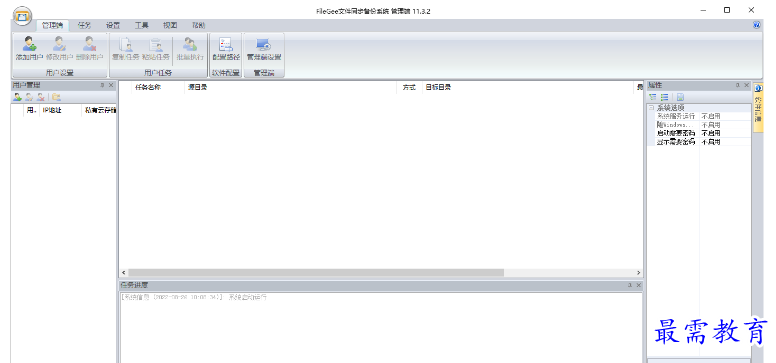This screenshot has height=363, width=776.
Task: Switch properties to categorized view icon
Action: [653, 97]
